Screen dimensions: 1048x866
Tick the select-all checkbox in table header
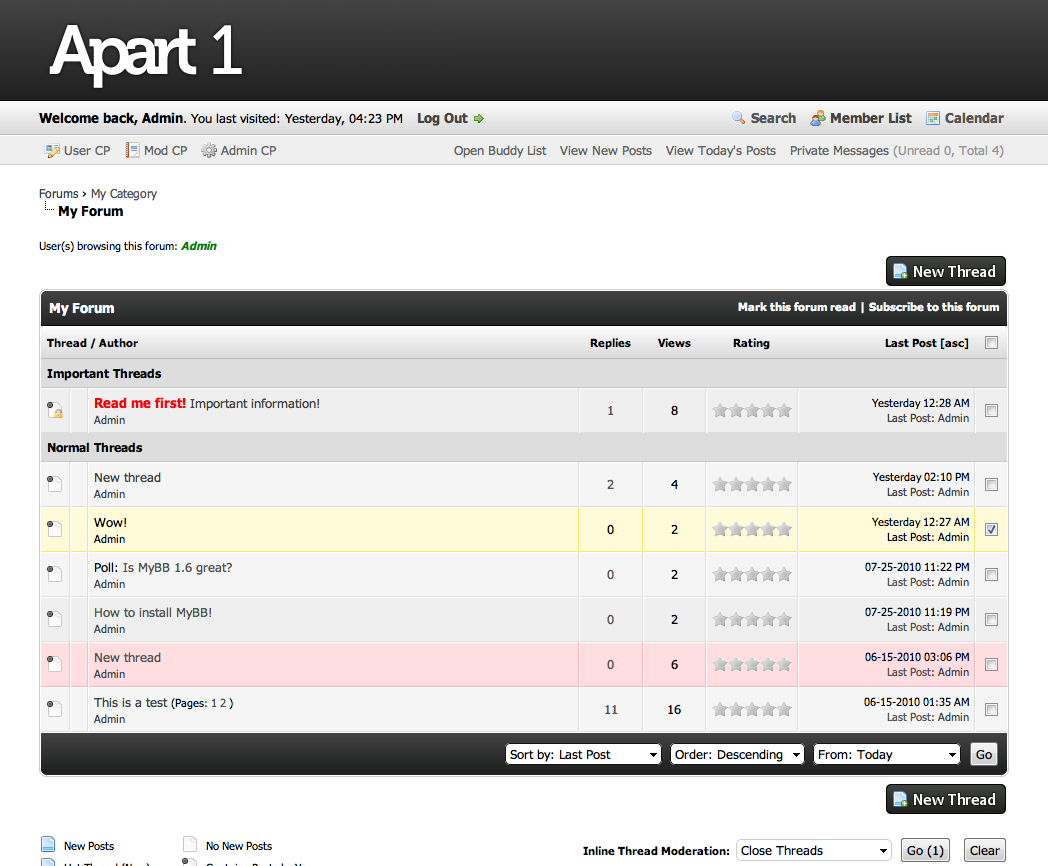click(991, 343)
